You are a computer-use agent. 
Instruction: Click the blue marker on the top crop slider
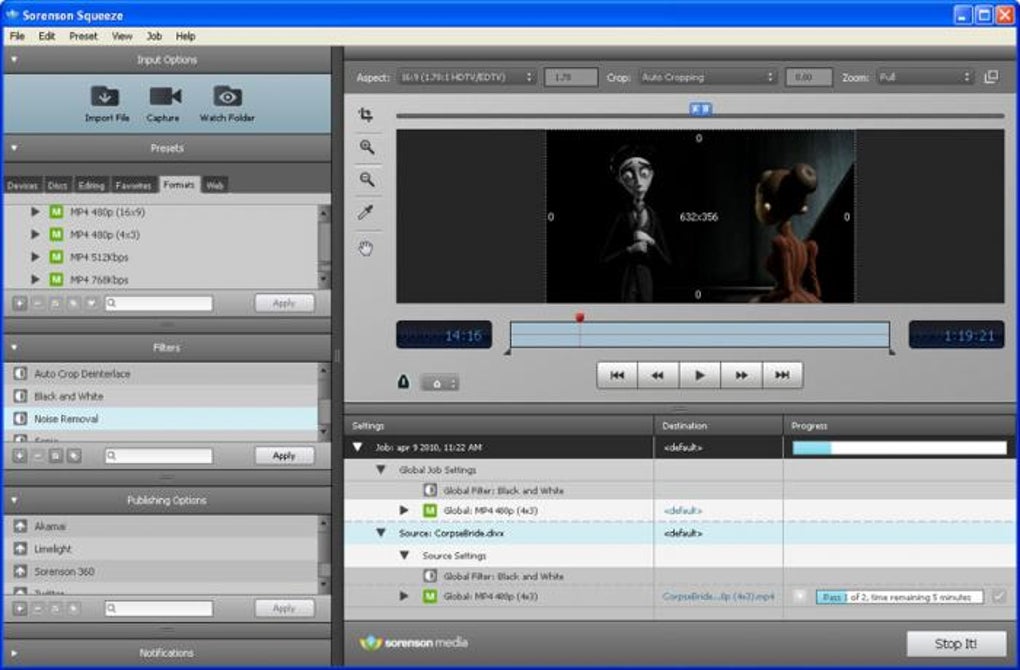(701, 109)
